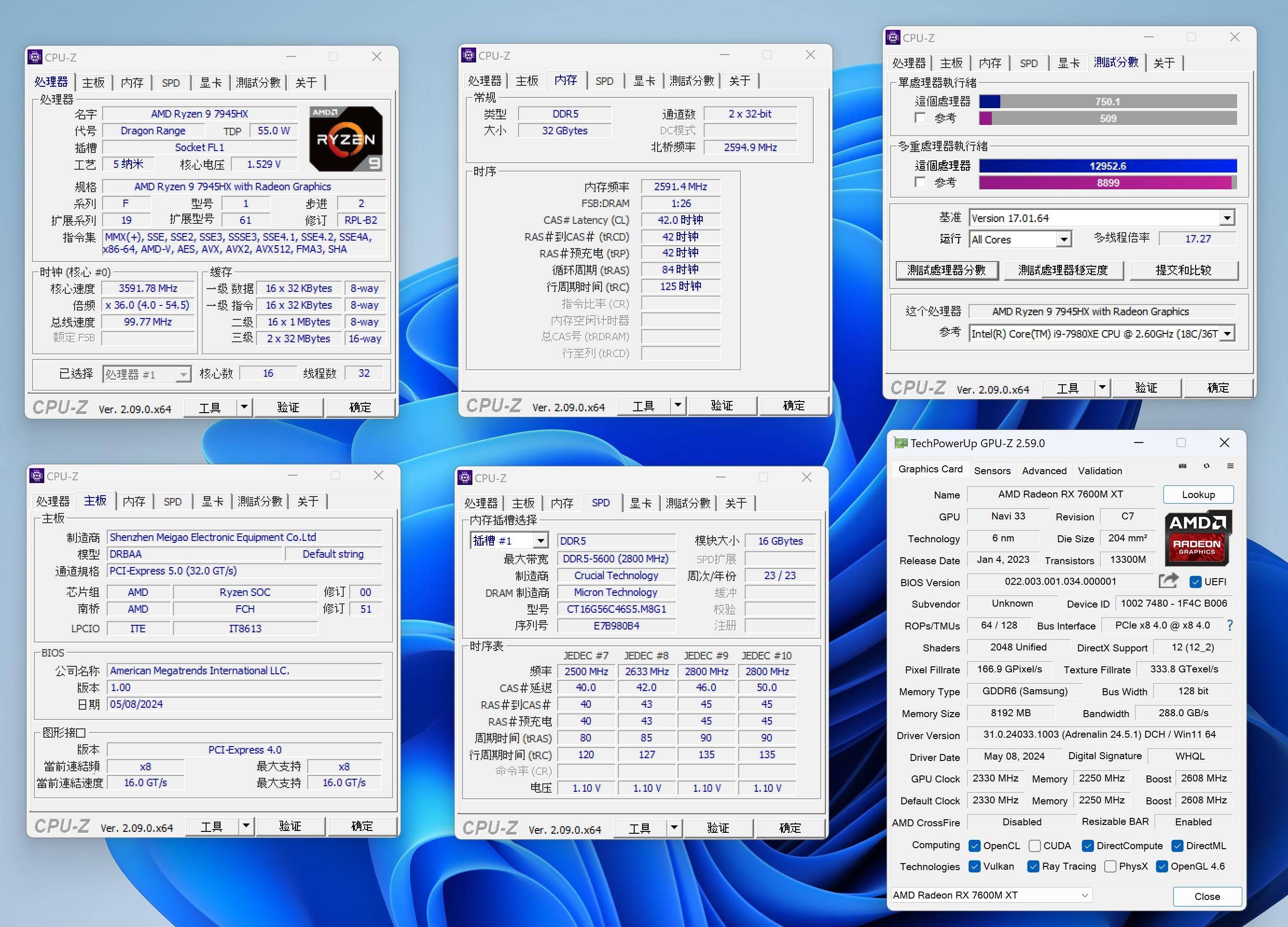Click 确定 in the mainboard window
This screenshot has height=927, width=1288.
pyautogui.click(x=362, y=826)
